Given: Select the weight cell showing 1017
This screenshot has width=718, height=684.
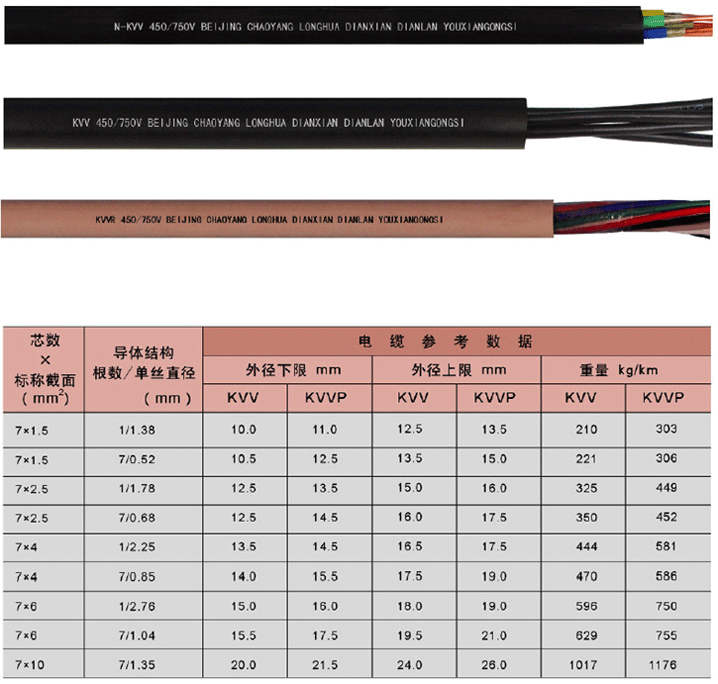Looking at the screenshot, I should (584, 665).
